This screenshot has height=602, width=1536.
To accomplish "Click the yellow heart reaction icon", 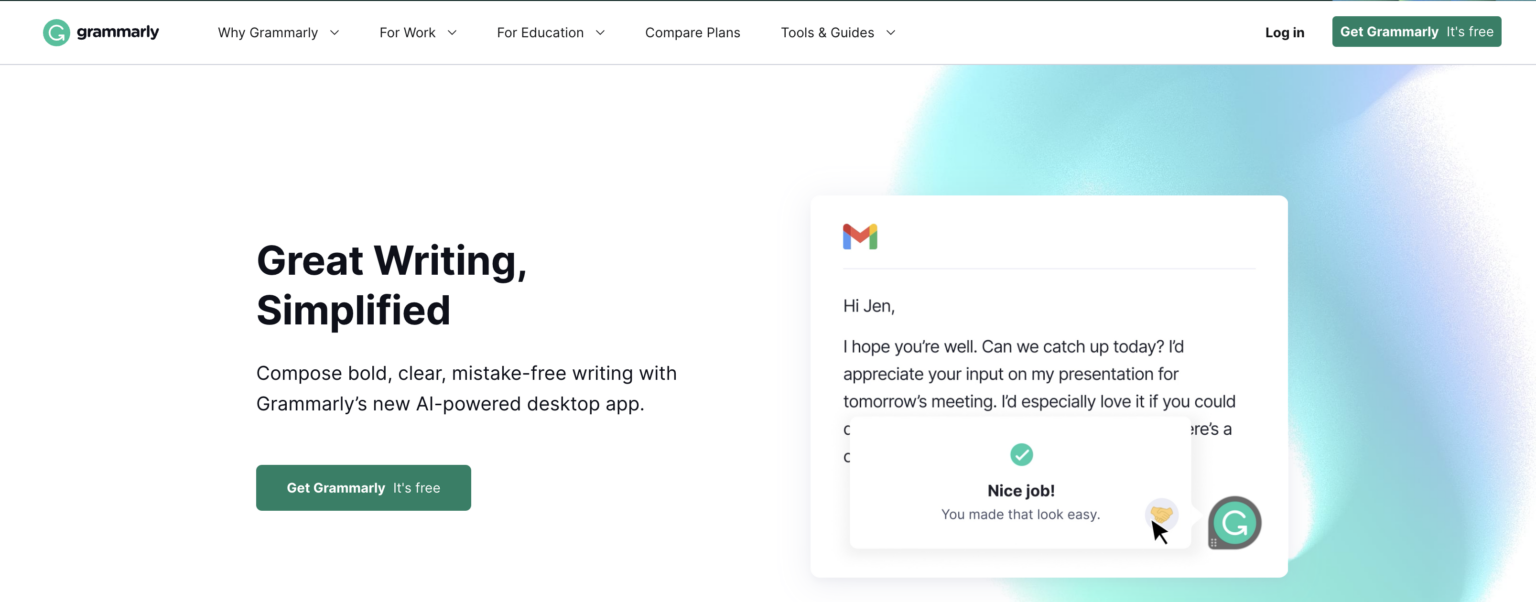I will point(1161,514).
